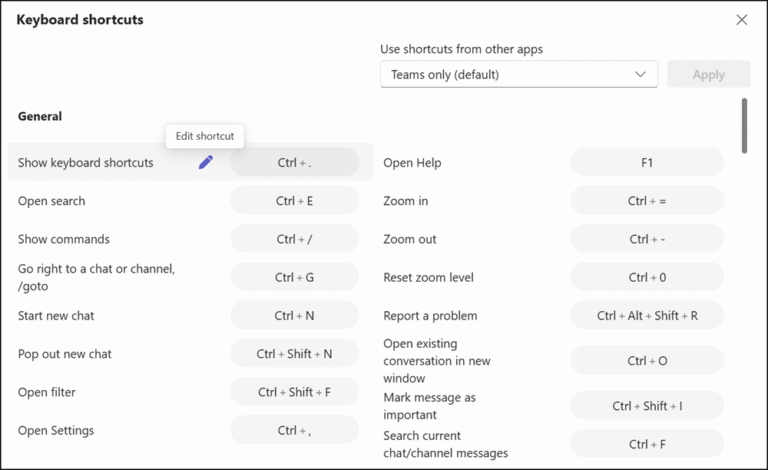This screenshot has width=768, height=470.
Task: Click the Ctrl + - Zoom out shortcut
Action: click(x=647, y=239)
